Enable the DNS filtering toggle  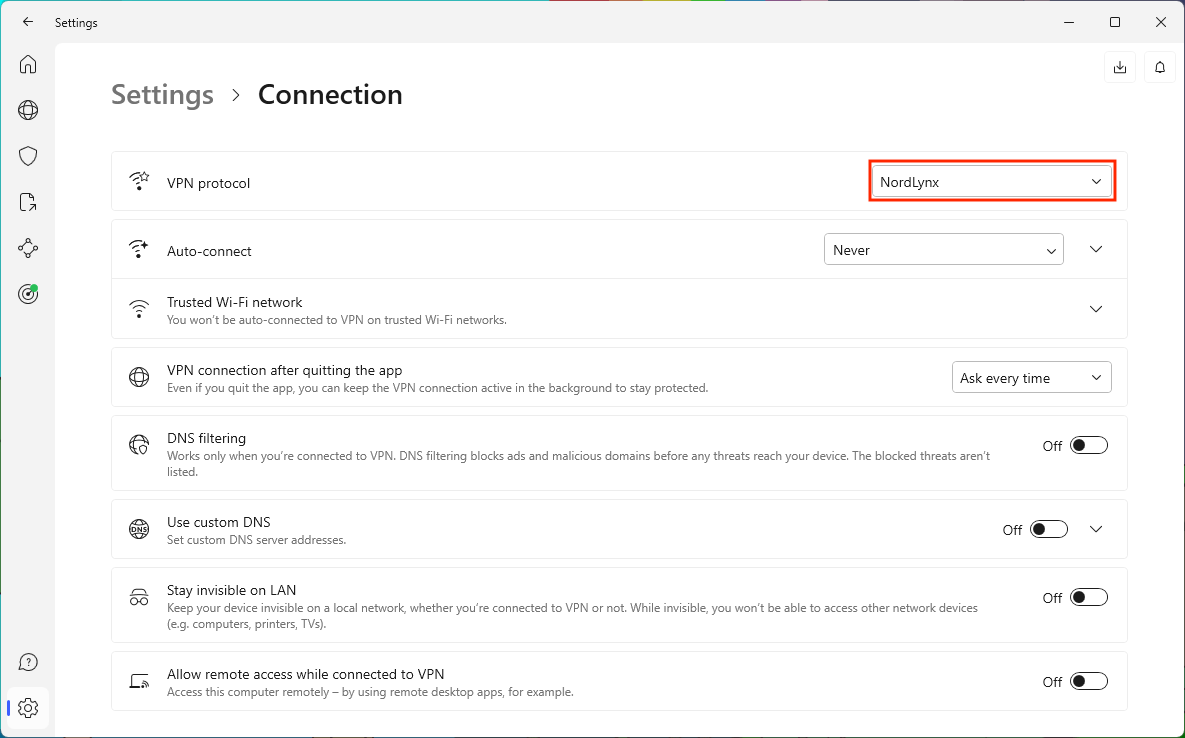coord(1088,446)
